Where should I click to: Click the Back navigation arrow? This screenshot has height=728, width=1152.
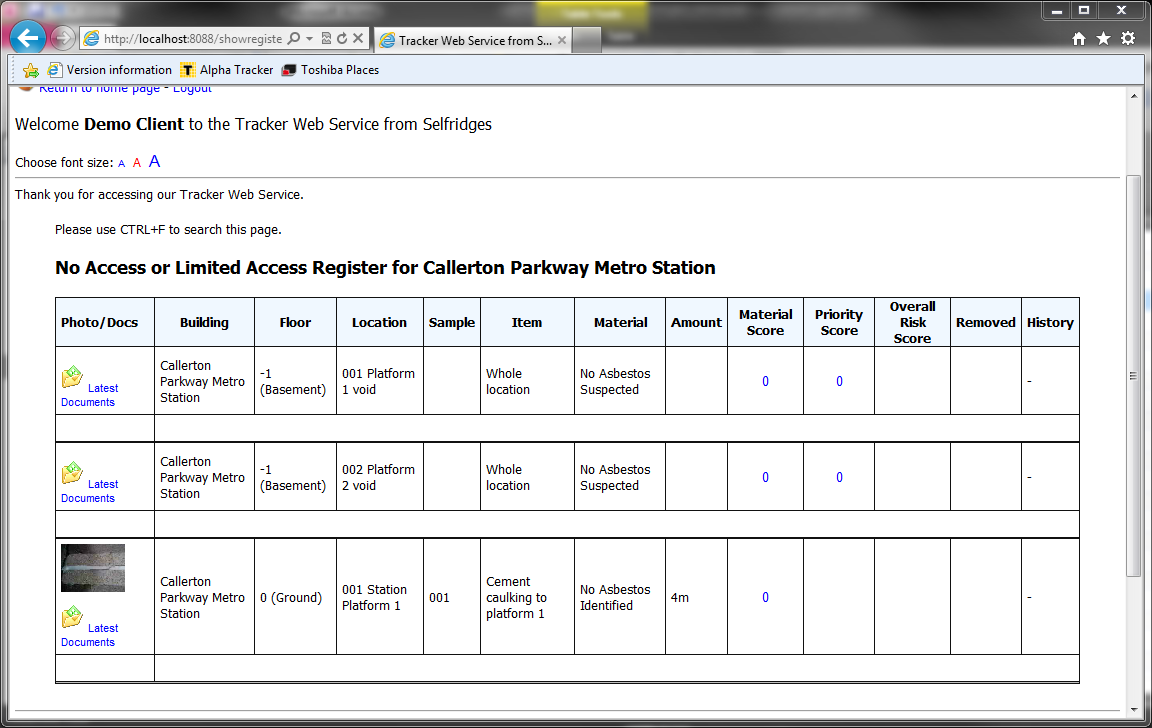point(27,37)
